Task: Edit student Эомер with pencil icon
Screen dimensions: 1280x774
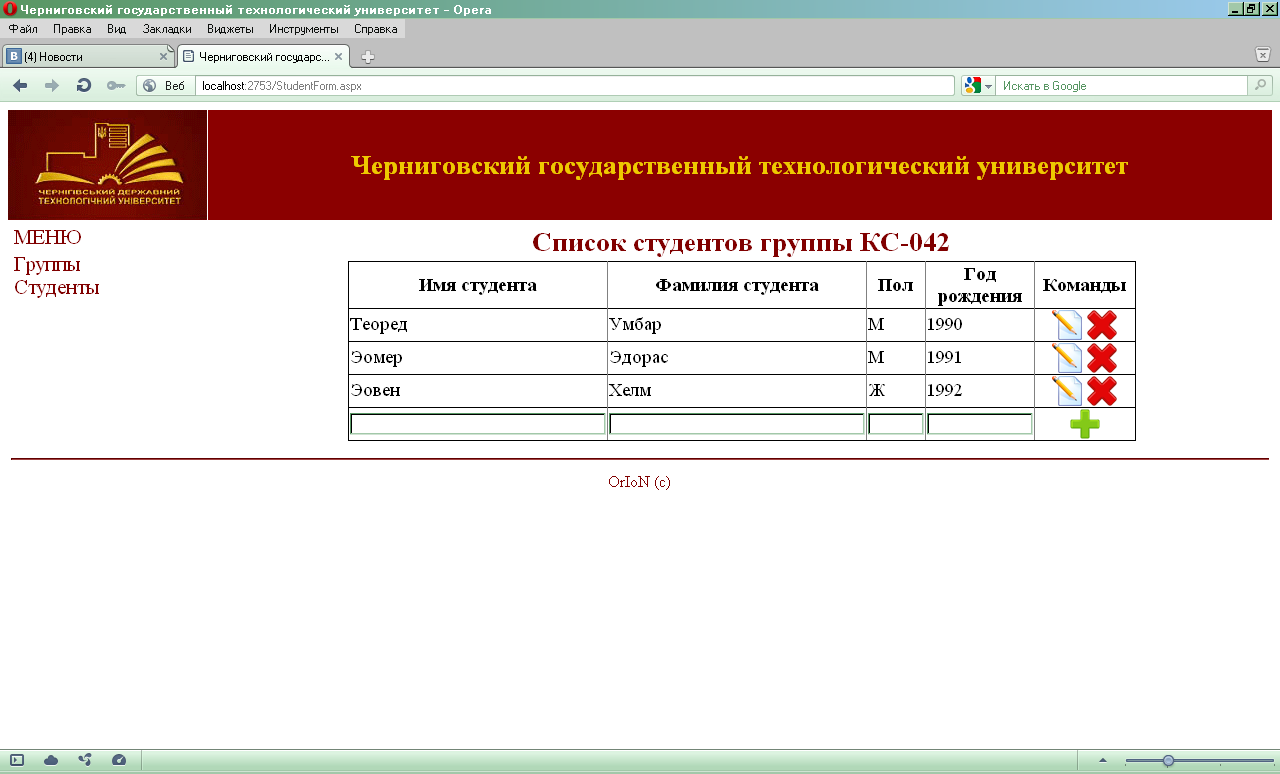Action: 1067,358
